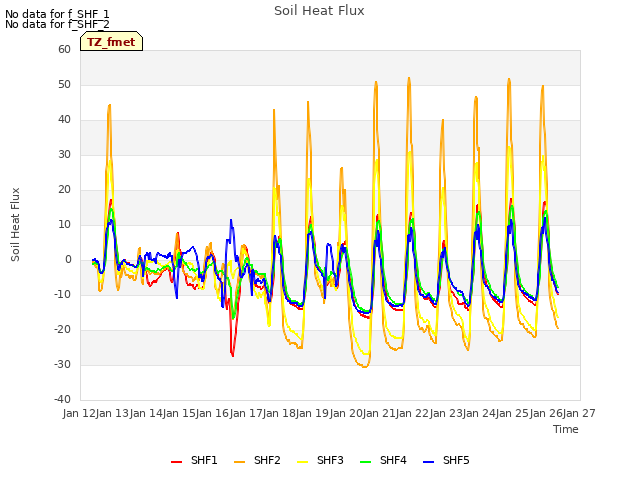Click the Time x-axis label

pyautogui.click(x=566, y=429)
